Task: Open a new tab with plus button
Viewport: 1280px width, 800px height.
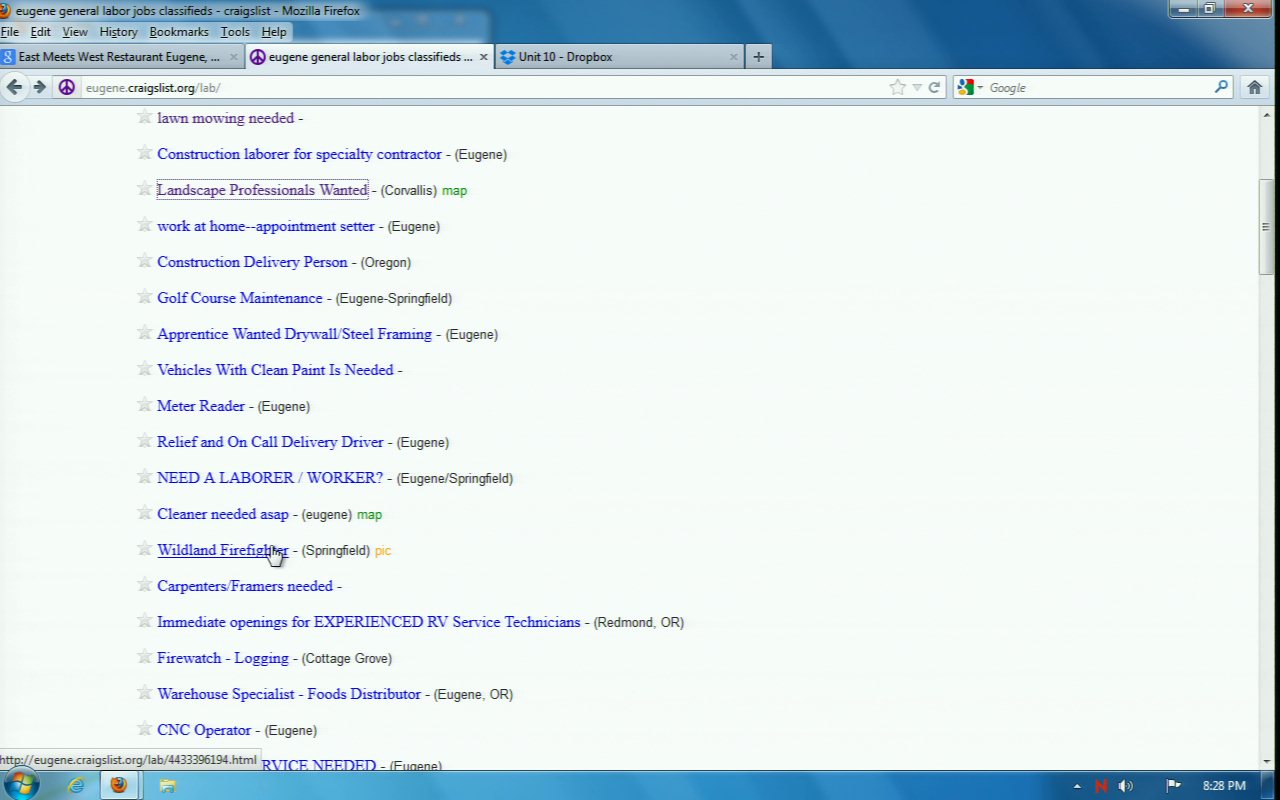Action: coord(758,57)
